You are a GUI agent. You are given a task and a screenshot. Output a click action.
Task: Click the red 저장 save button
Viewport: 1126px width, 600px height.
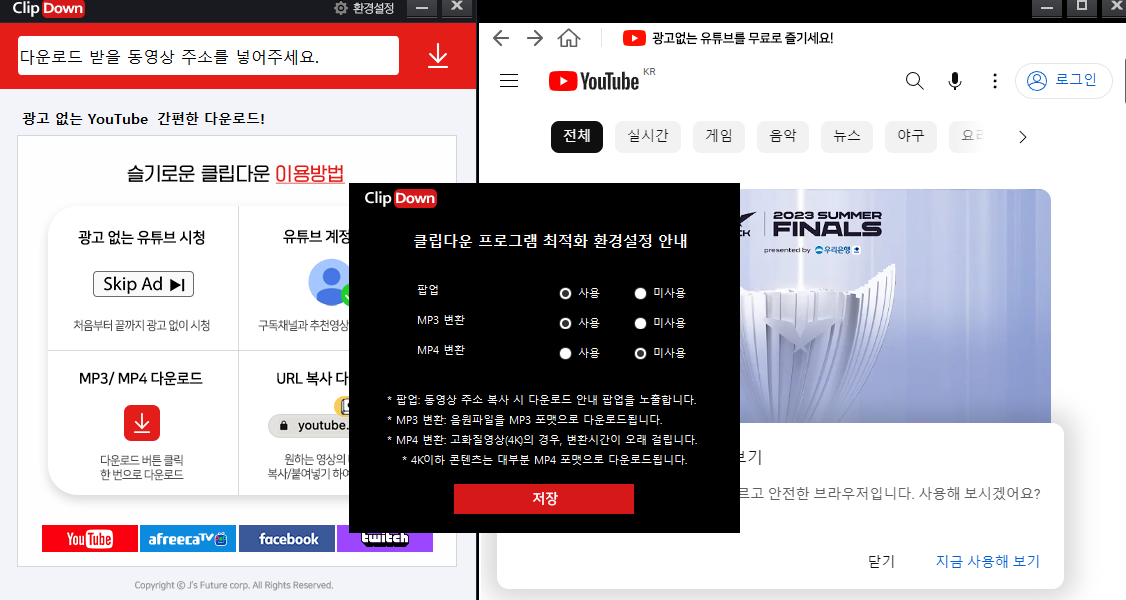(x=544, y=499)
